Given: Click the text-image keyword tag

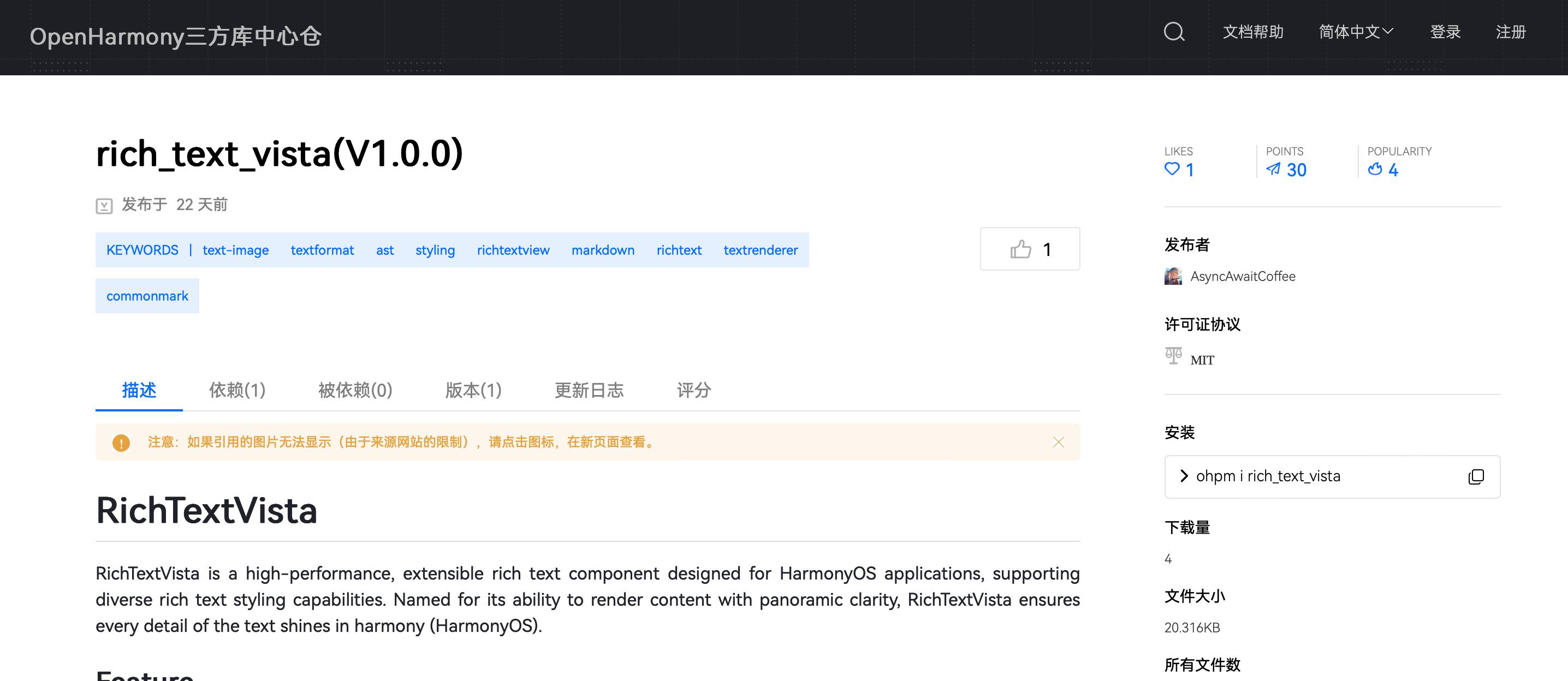Looking at the screenshot, I should tap(235, 250).
